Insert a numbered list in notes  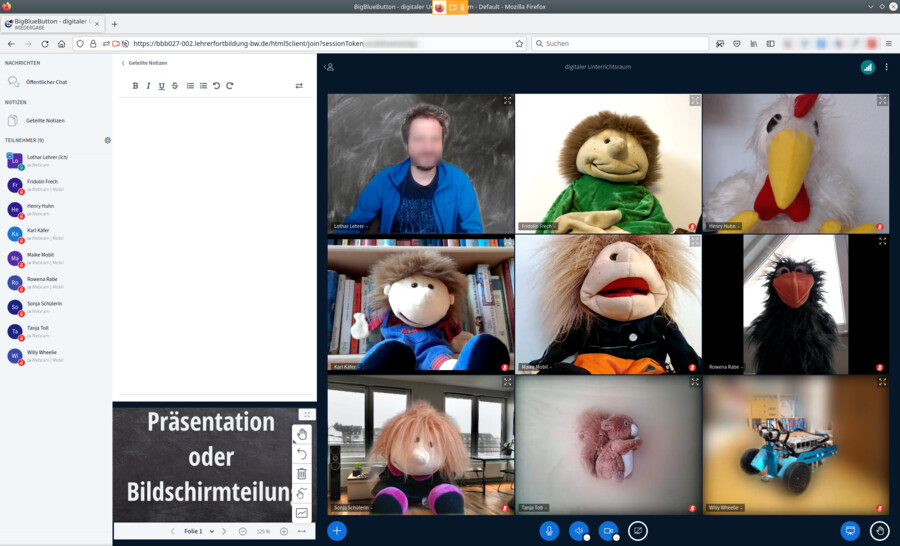190,86
